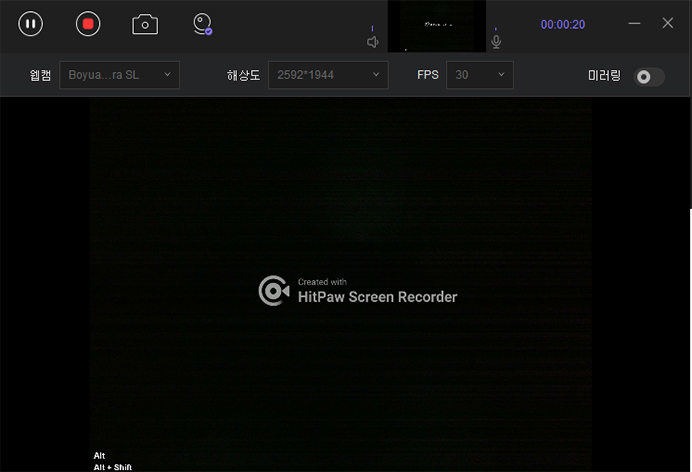
Task: Minimize the recorder window
Action: click(x=635, y=23)
